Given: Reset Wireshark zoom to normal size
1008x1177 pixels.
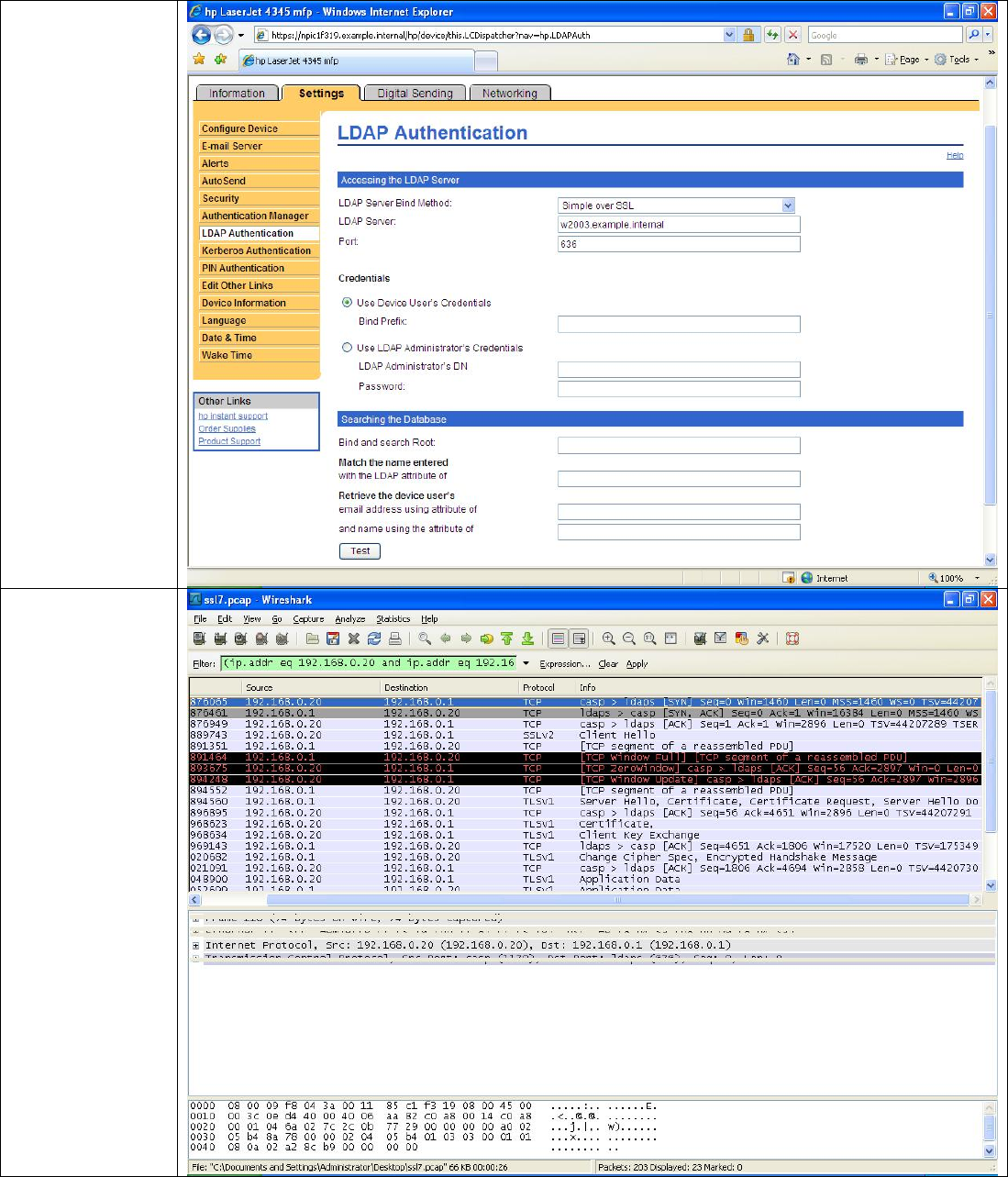Looking at the screenshot, I should [649, 638].
